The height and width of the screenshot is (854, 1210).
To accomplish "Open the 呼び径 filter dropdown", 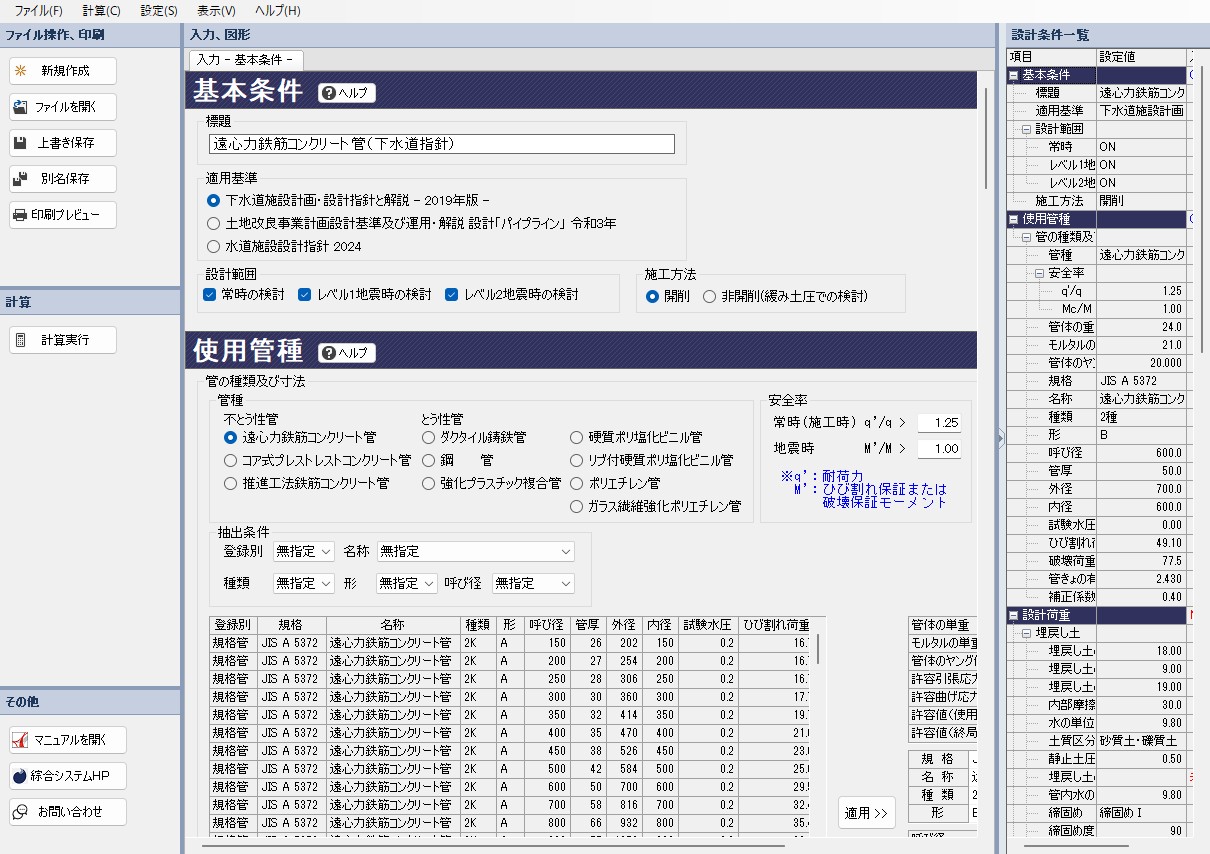I will pyautogui.click(x=533, y=583).
